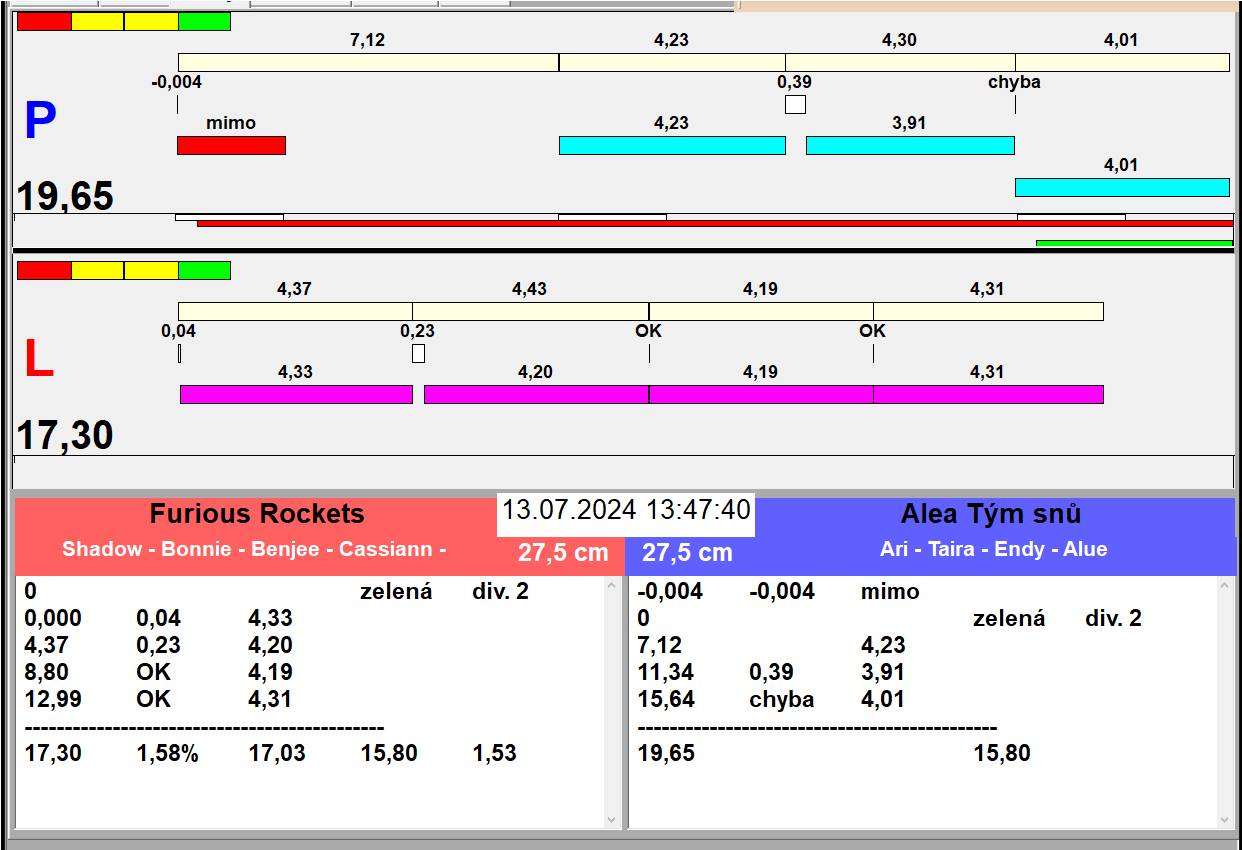Click the green start light in lane P
Viewport: 1242px width, 850px height.
(204, 21)
